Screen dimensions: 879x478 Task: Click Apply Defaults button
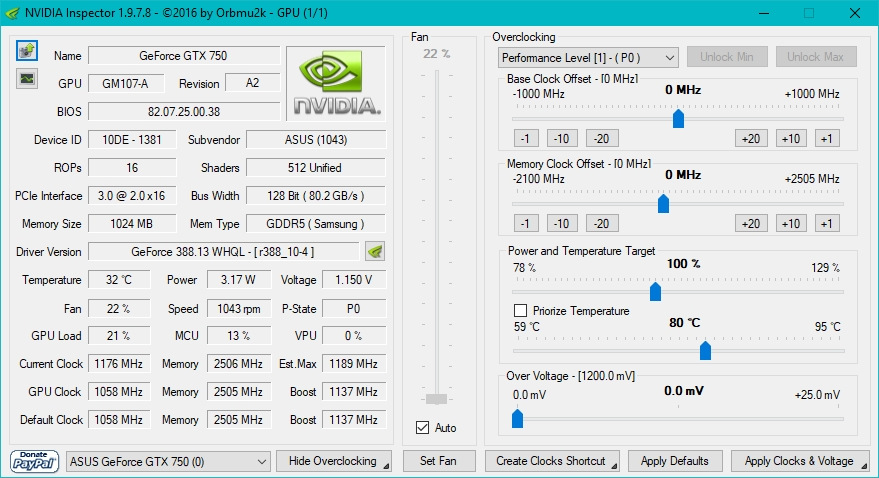[675, 461]
